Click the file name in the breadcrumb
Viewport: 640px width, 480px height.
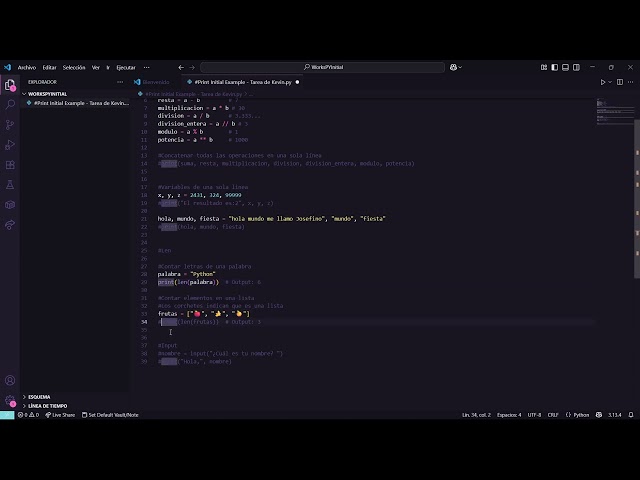click(x=194, y=94)
